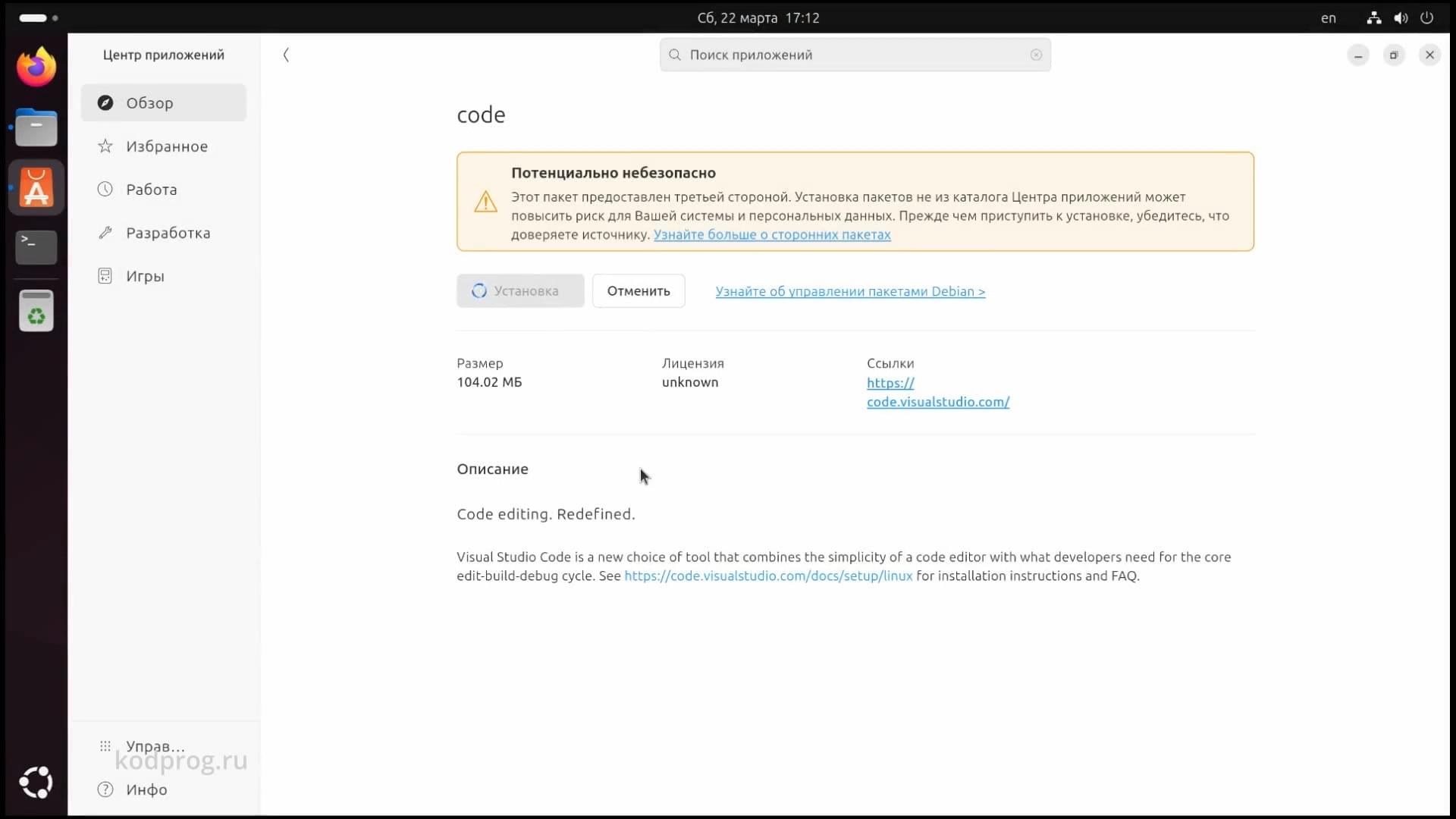Go back with the left chevron
1456x819 pixels.
(286, 55)
